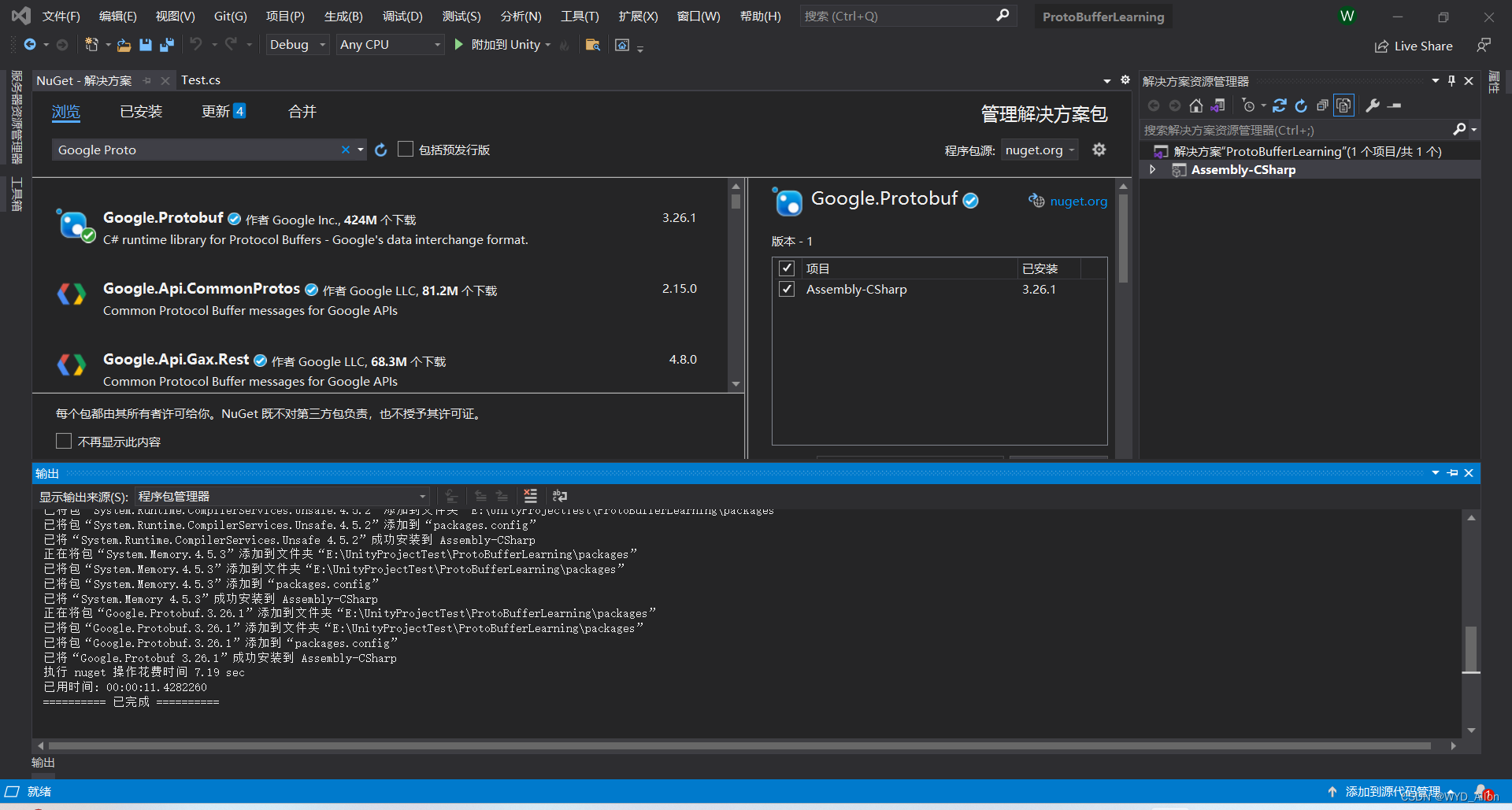Click the package list vertical scrollbar

[x=736, y=202]
